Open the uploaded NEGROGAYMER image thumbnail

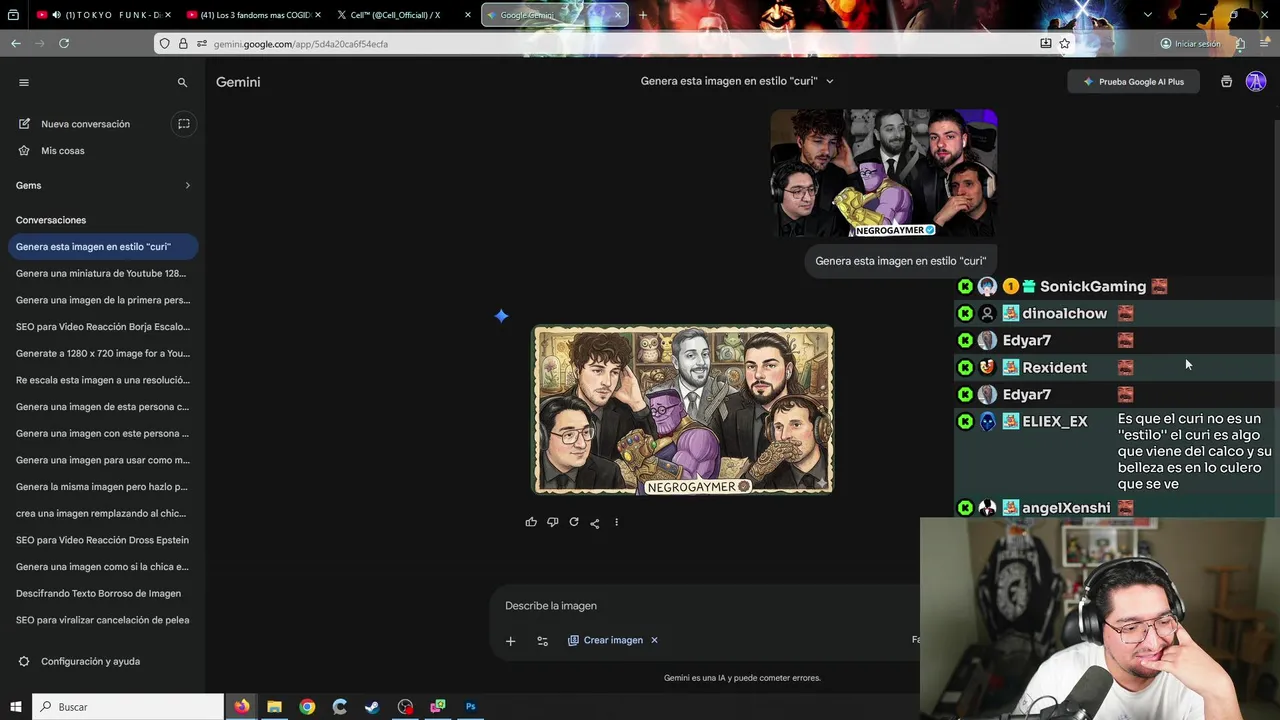(x=883, y=173)
